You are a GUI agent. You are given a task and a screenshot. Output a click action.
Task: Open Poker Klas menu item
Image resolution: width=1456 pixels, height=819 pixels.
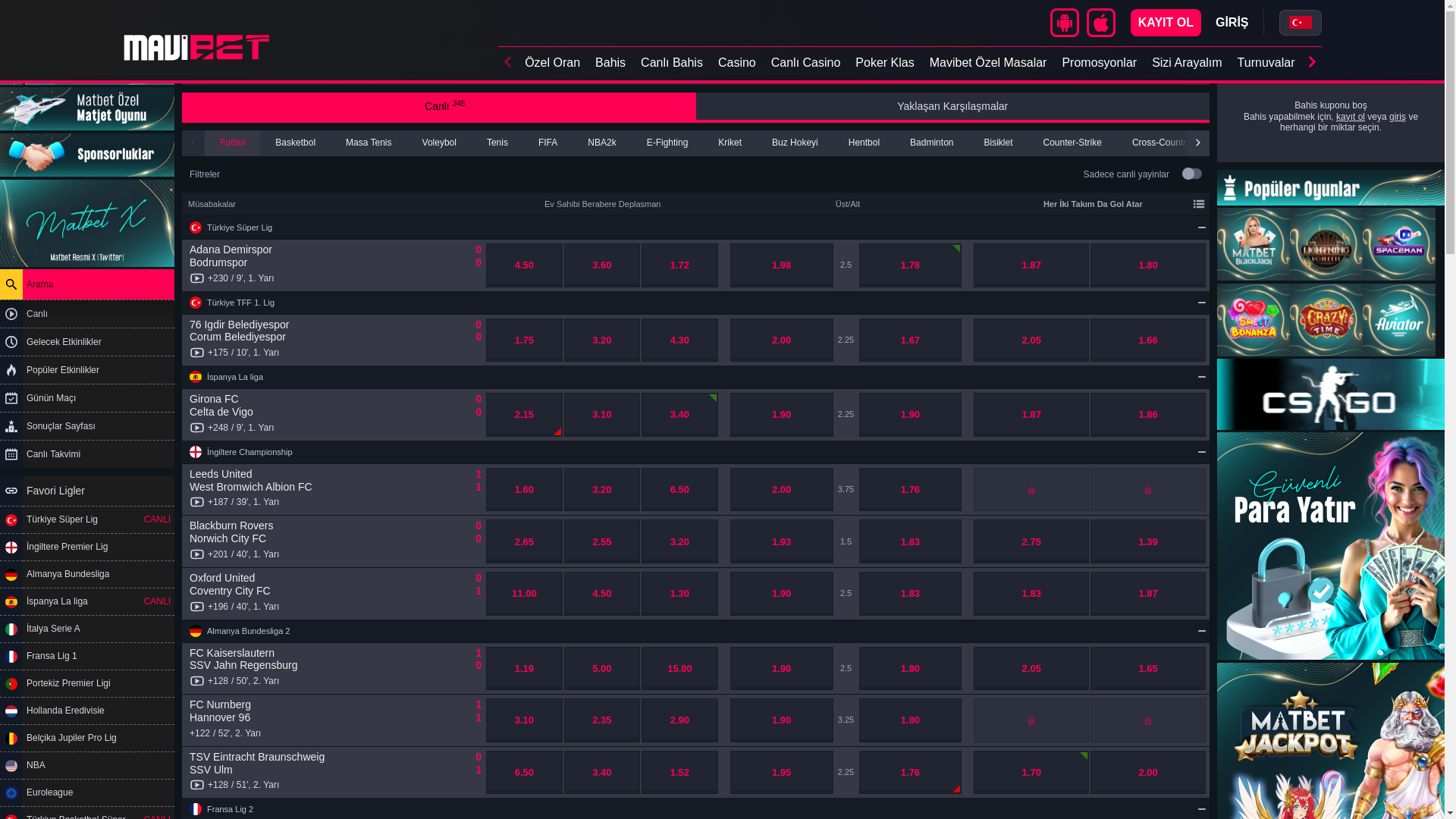click(x=884, y=63)
